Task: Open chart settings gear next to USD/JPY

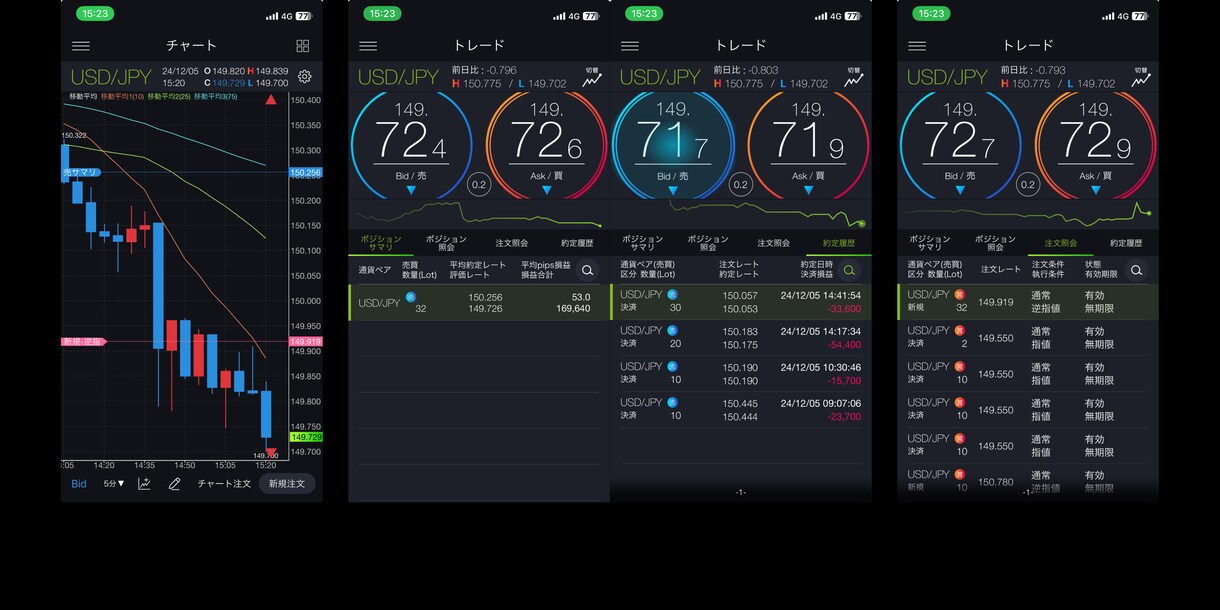Action: [305, 77]
